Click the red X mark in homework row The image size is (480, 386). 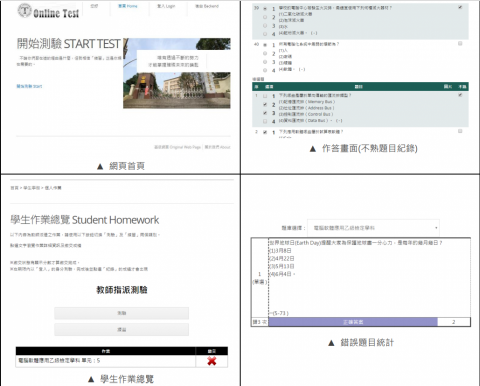point(212,361)
